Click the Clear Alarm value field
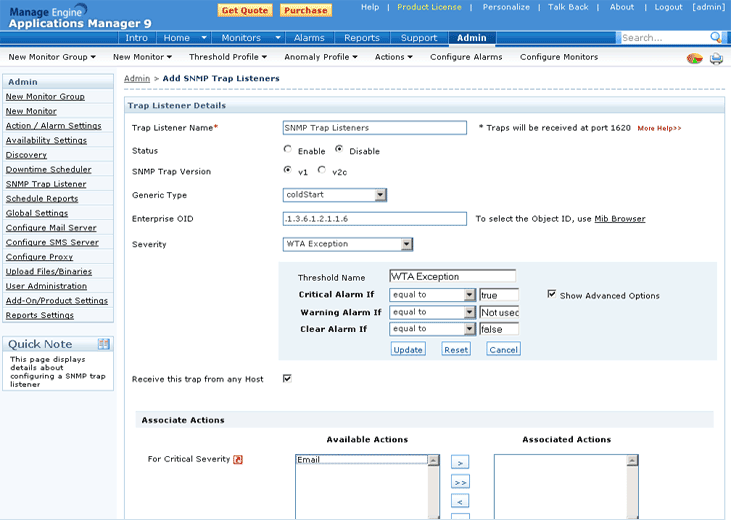Image resolution: width=731 pixels, height=520 pixels. tap(499, 329)
